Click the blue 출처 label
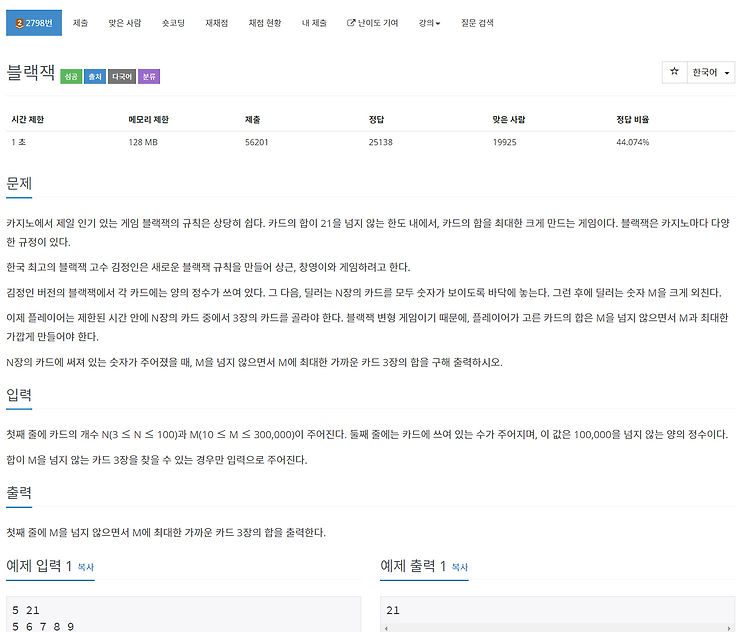 point(95,77)
